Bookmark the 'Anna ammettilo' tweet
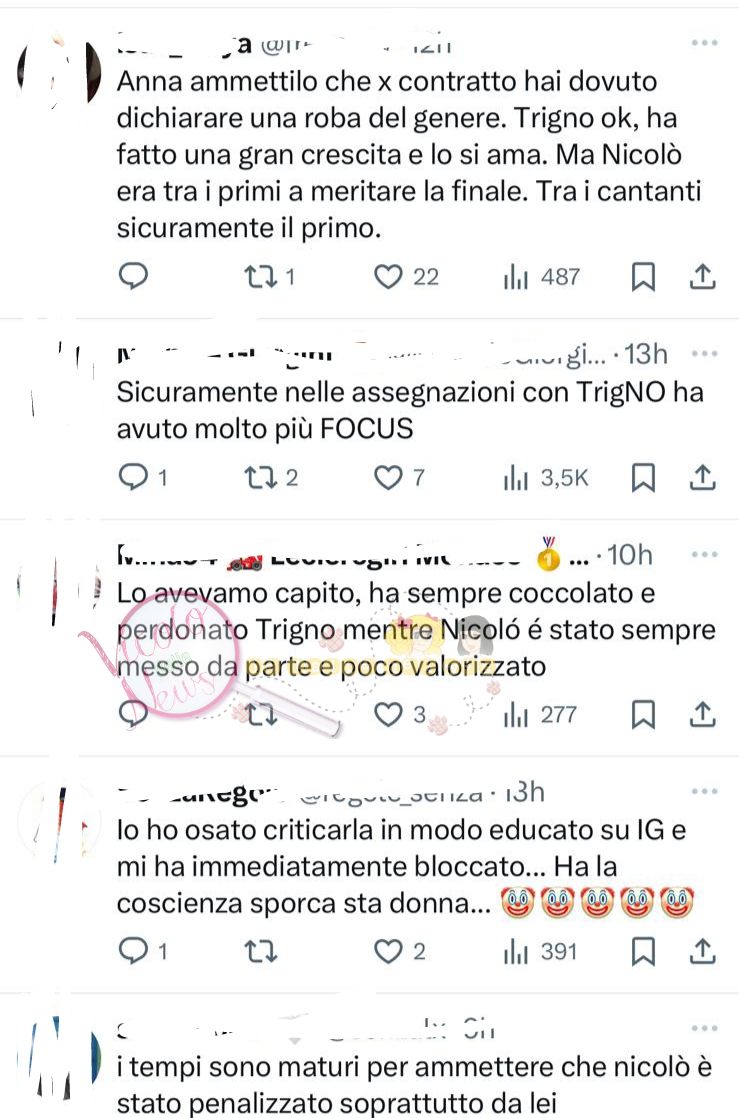This screenshot has width=739, height=1118. click(x=643, y=277)
